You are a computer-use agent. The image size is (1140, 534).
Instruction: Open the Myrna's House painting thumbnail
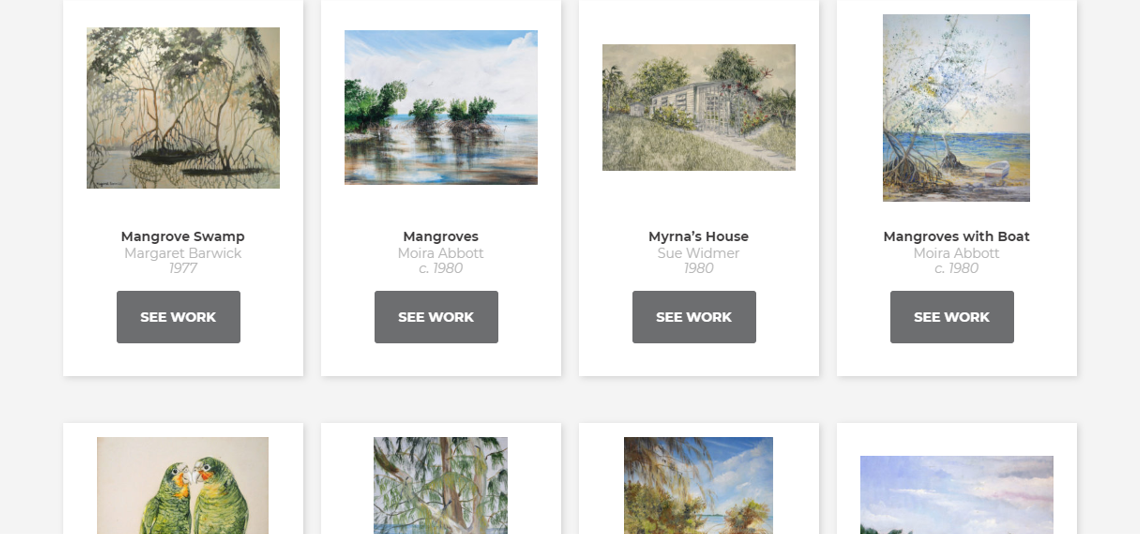pyautogui.click(x=699, y=108)
